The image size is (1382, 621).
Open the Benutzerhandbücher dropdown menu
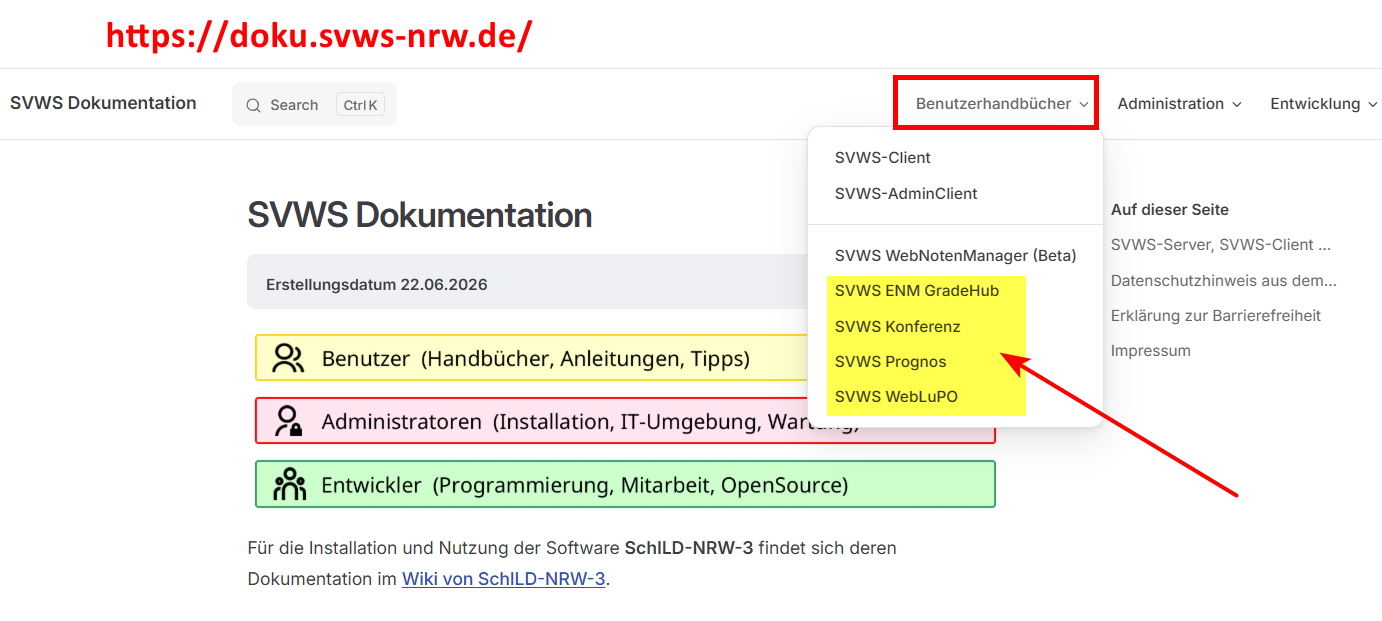1002,104
